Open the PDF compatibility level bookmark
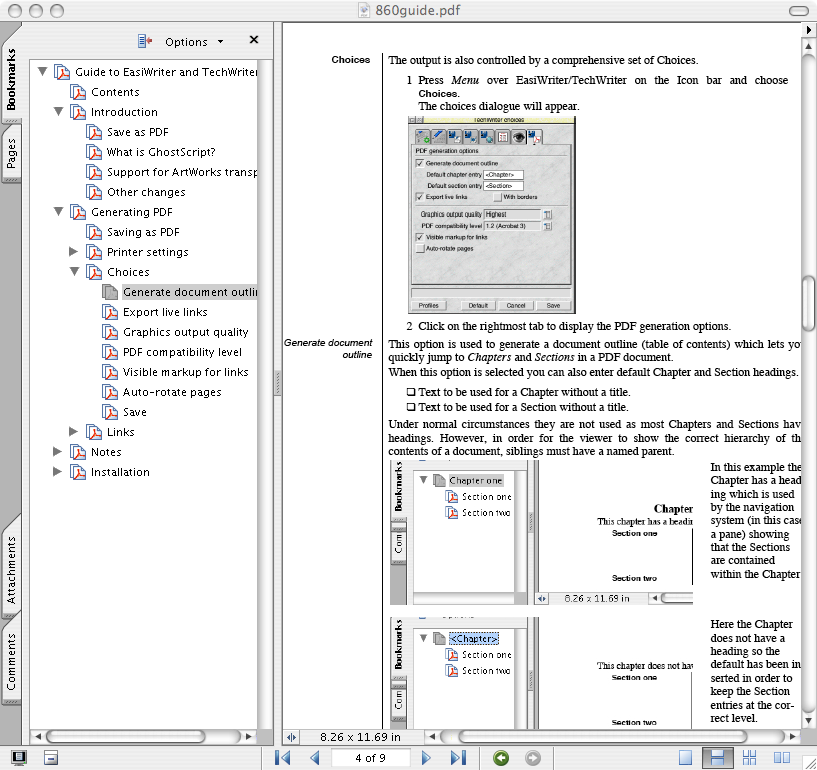Screen dimensions: 817x770 click(x=182, y=352)
